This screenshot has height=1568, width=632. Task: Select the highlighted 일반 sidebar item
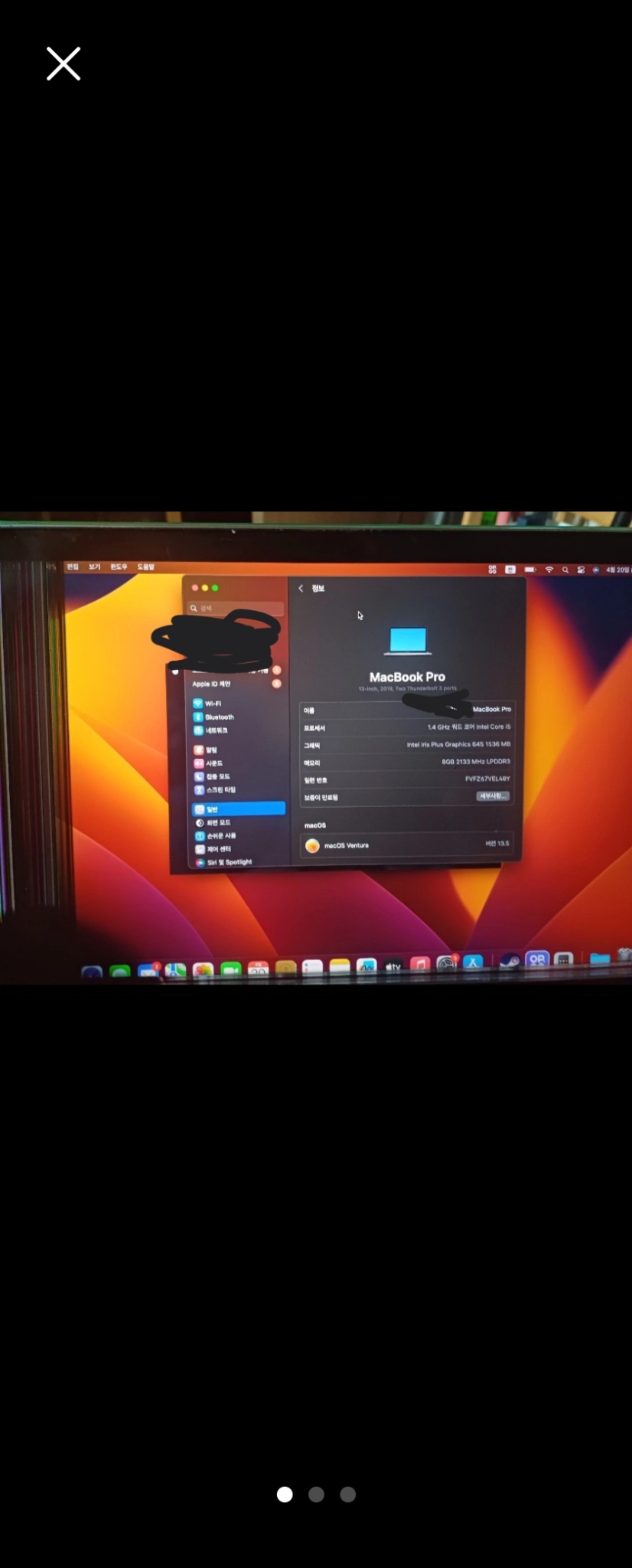pos(239,808)
